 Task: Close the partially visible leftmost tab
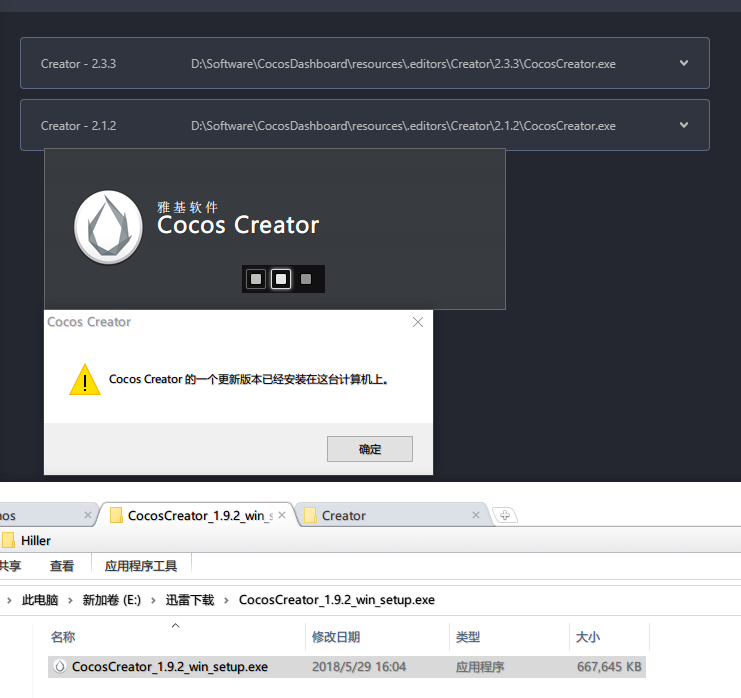point(88,515)
